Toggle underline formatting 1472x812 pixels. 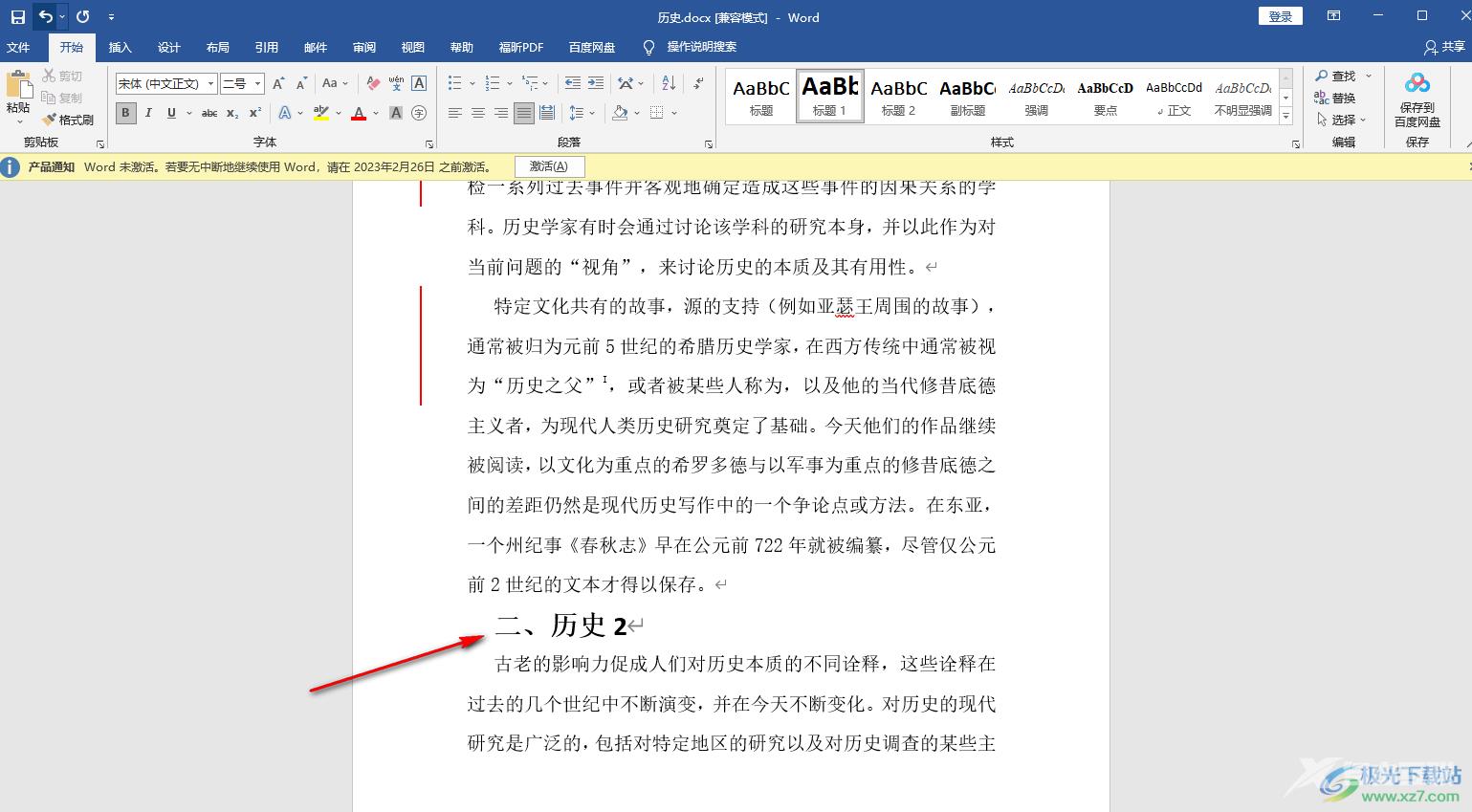click(171, 113)
